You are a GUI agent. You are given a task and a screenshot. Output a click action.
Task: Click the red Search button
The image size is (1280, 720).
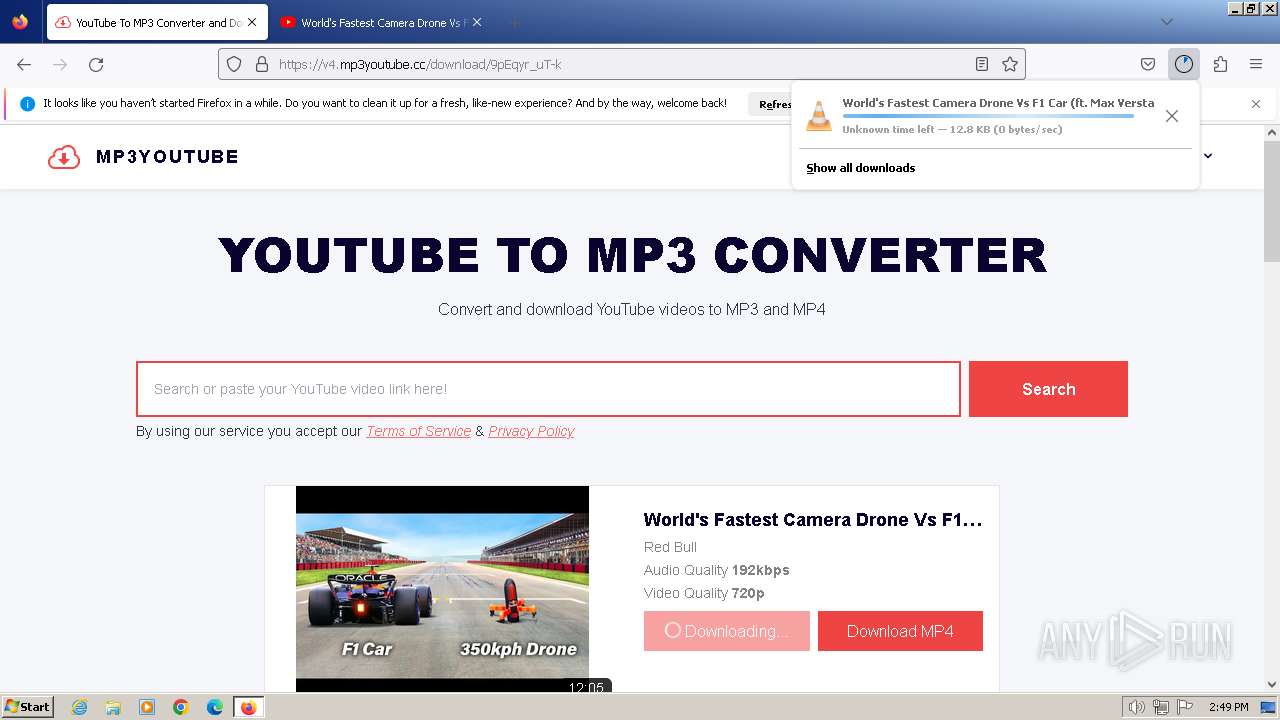(1048, 389)
